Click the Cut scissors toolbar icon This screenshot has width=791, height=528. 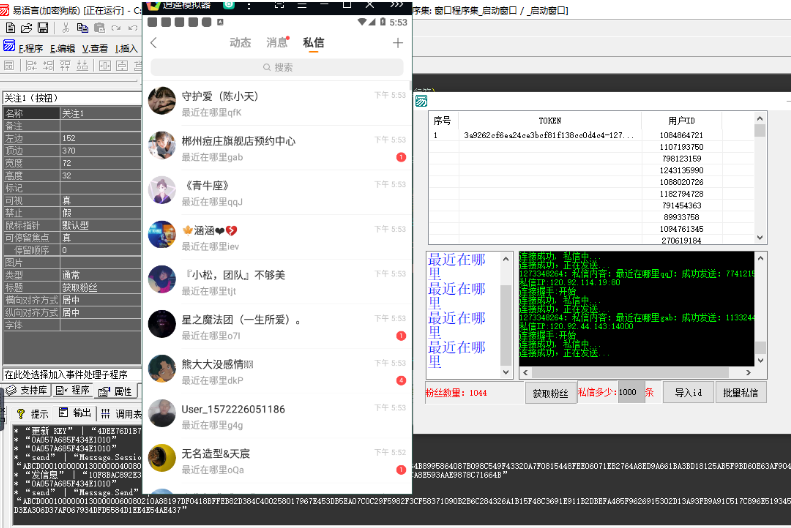point(66,28)
